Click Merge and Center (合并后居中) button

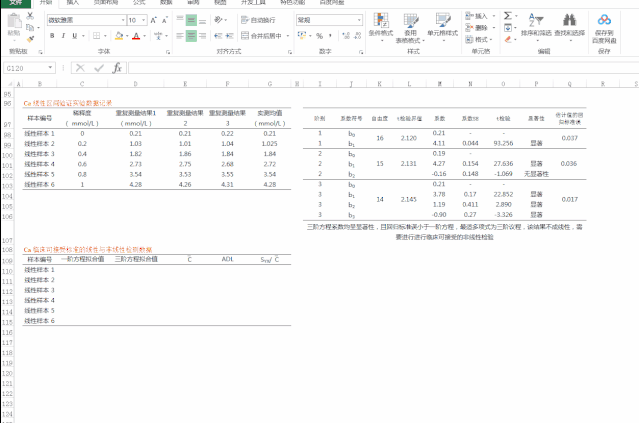(x=262, y=36)
